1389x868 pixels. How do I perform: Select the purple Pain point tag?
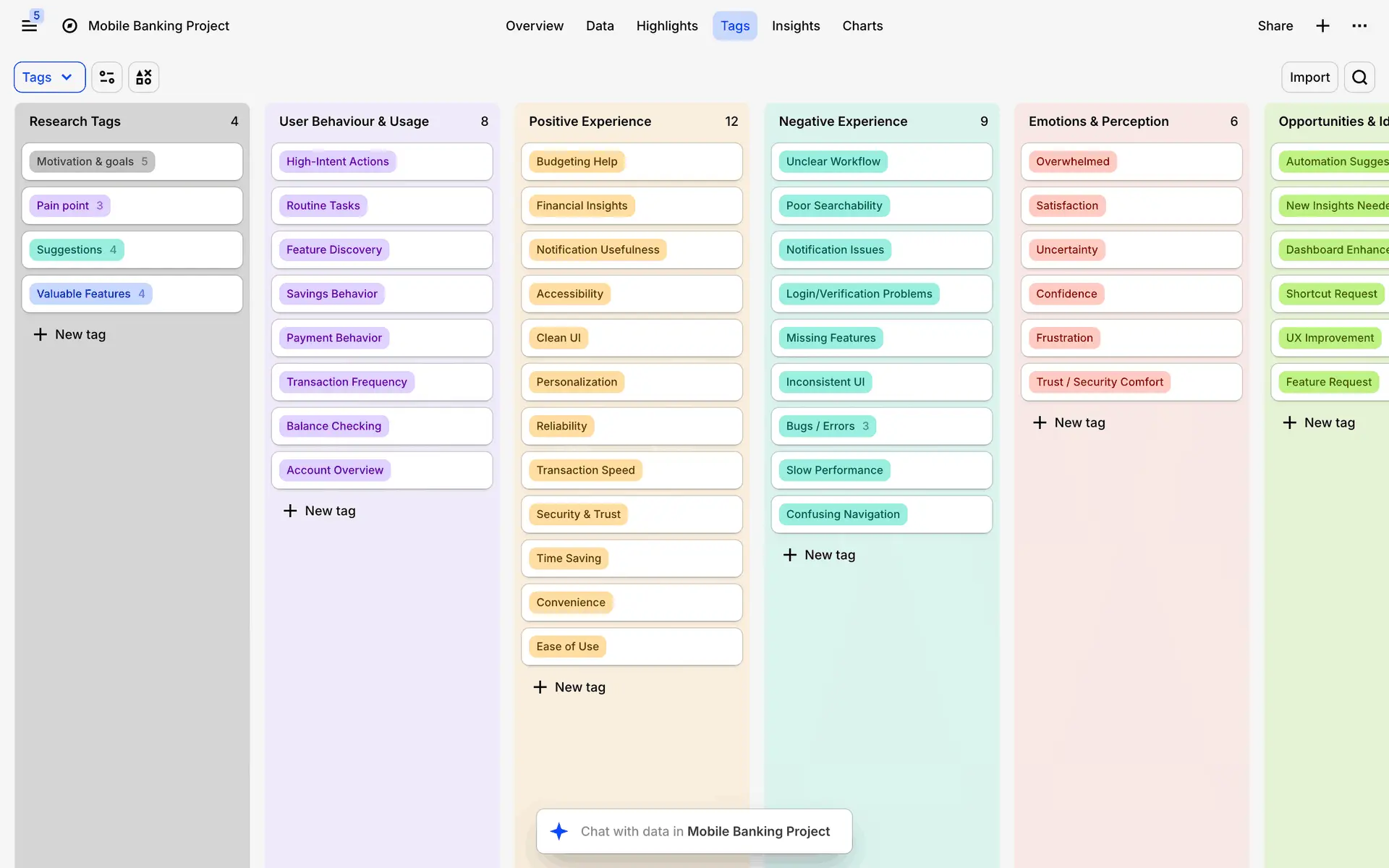[x=69, y=205]
